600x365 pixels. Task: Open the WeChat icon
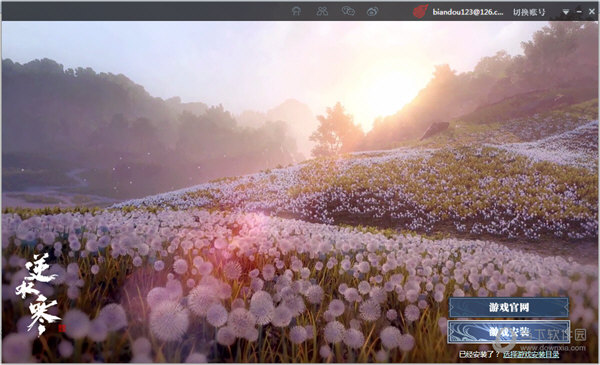[x=348, y=11]
